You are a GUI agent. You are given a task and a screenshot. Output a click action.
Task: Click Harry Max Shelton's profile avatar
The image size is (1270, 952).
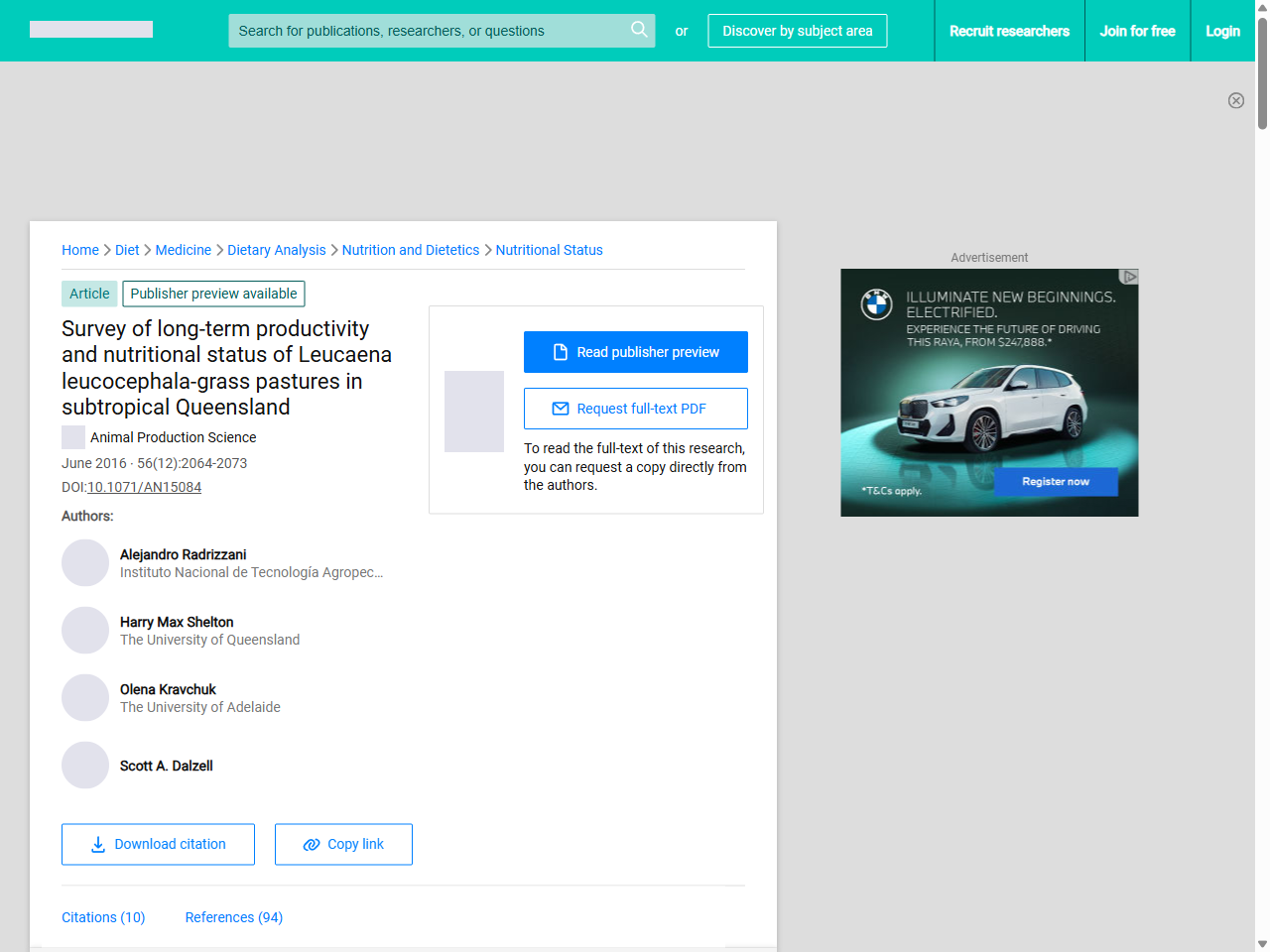click(85, 631)
